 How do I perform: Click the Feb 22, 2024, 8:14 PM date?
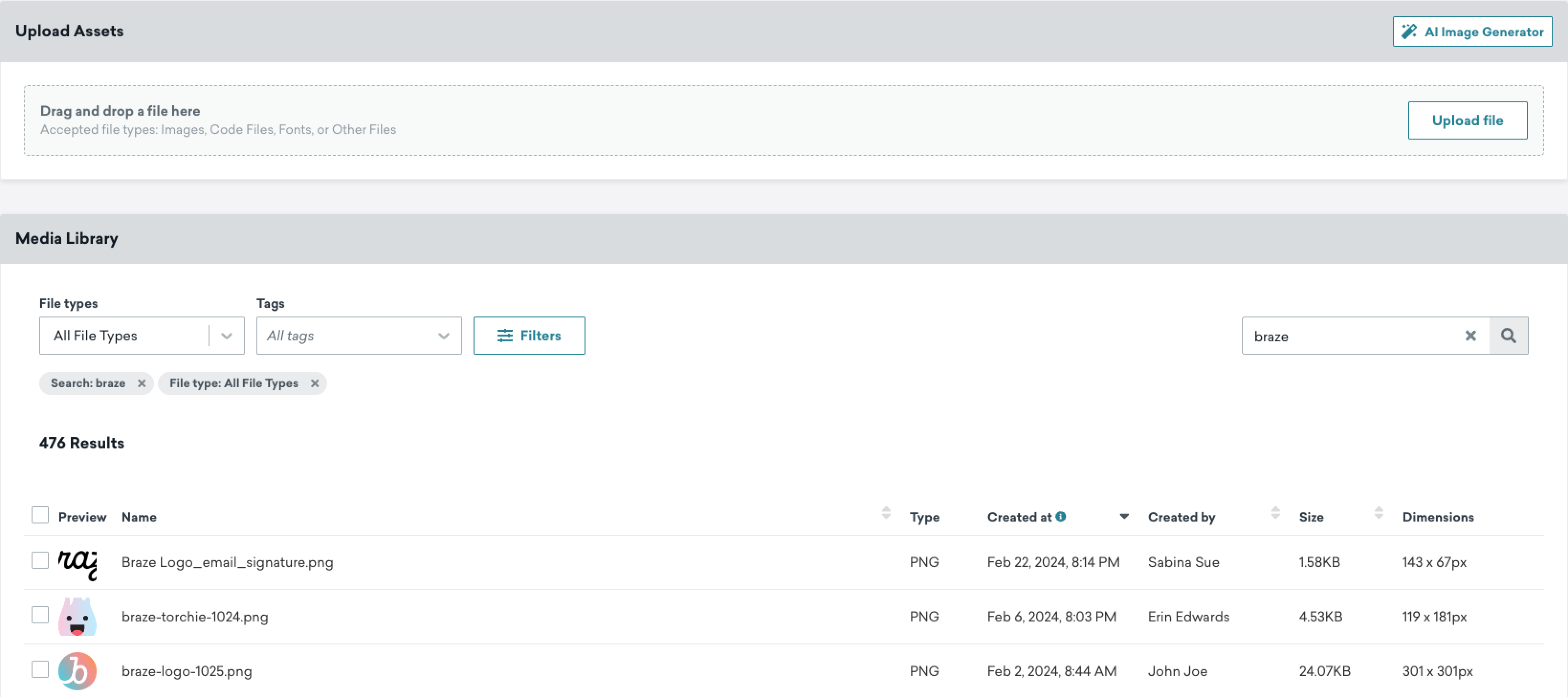[x=1053, y=562]
